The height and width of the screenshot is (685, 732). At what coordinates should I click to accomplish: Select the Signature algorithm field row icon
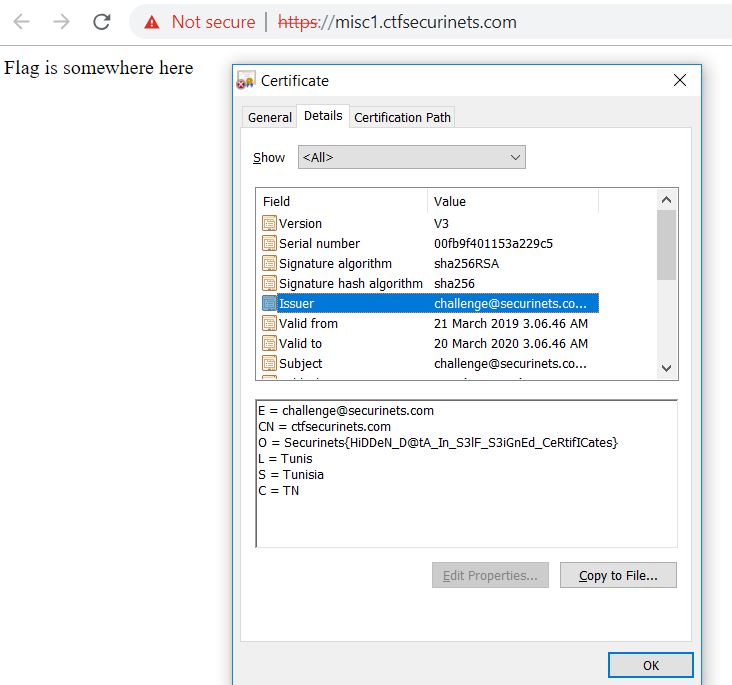(269, 263)
